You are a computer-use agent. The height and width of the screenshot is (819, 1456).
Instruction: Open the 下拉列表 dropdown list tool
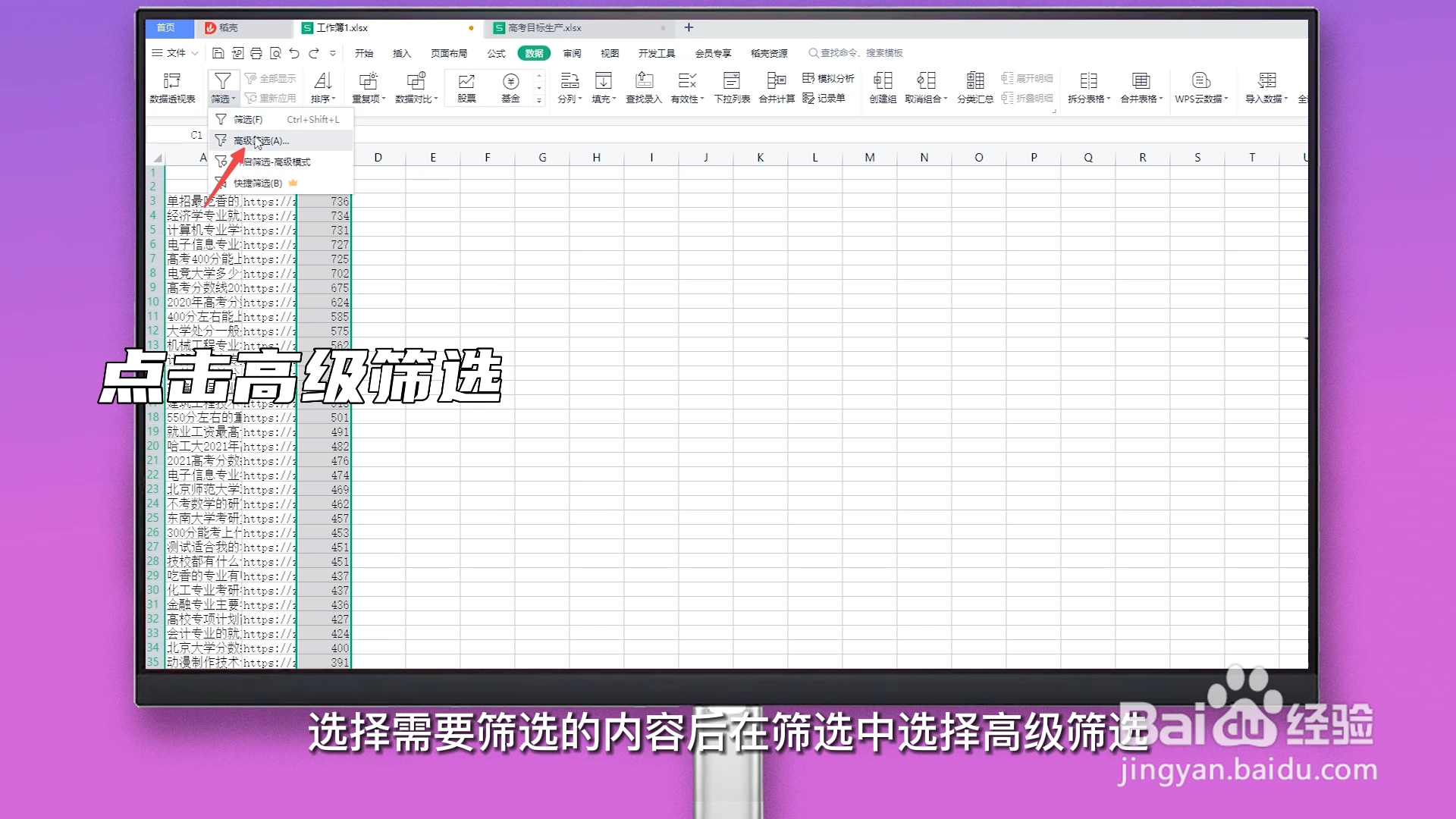click(730, 87)
